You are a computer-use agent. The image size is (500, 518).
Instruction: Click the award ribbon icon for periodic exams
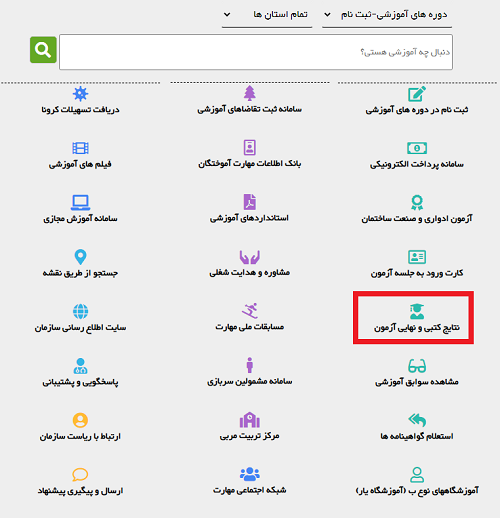[417, 202]
